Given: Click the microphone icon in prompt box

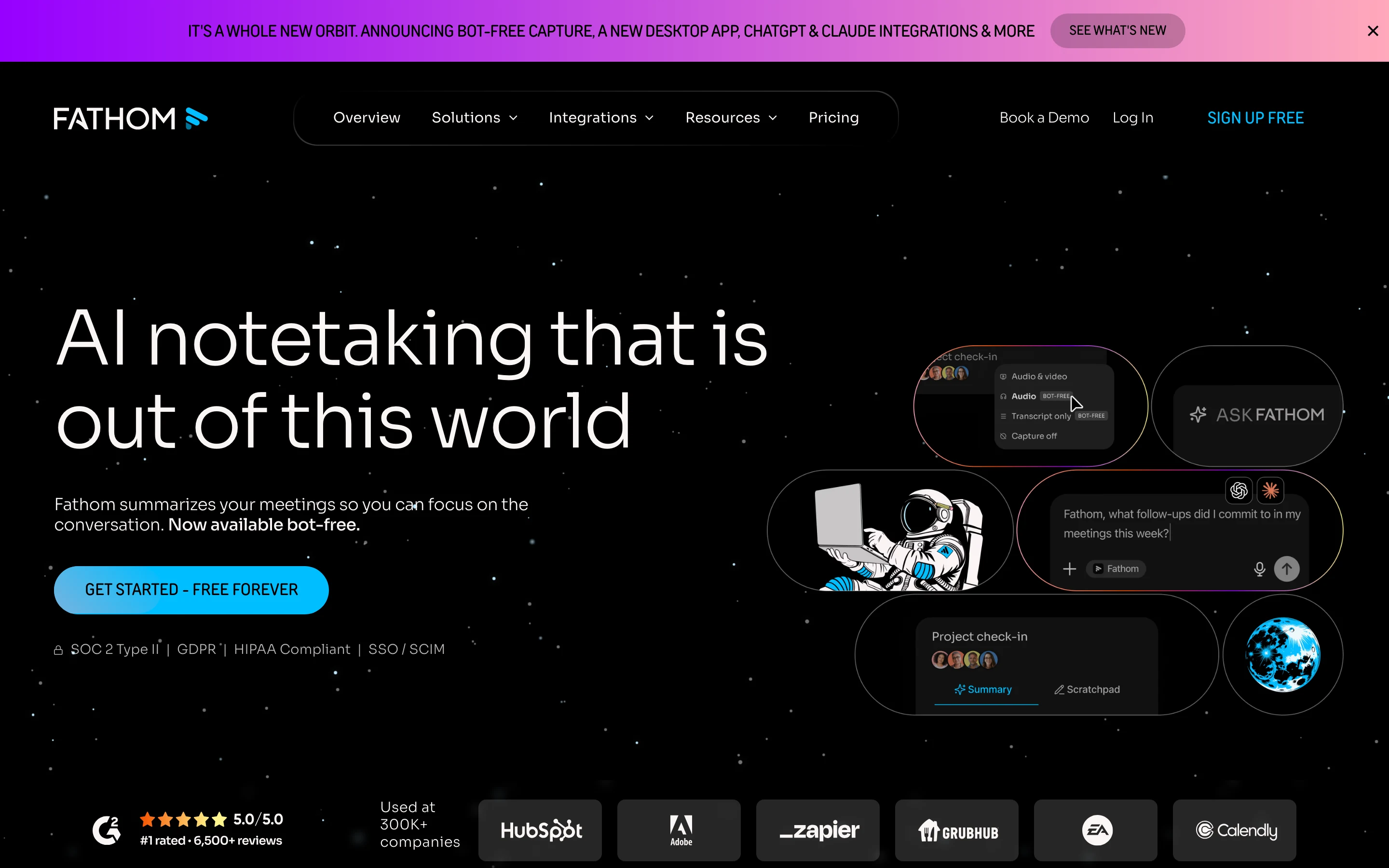Looking at the screenshot, I should pyautogui.click(x=1259, y=569).
